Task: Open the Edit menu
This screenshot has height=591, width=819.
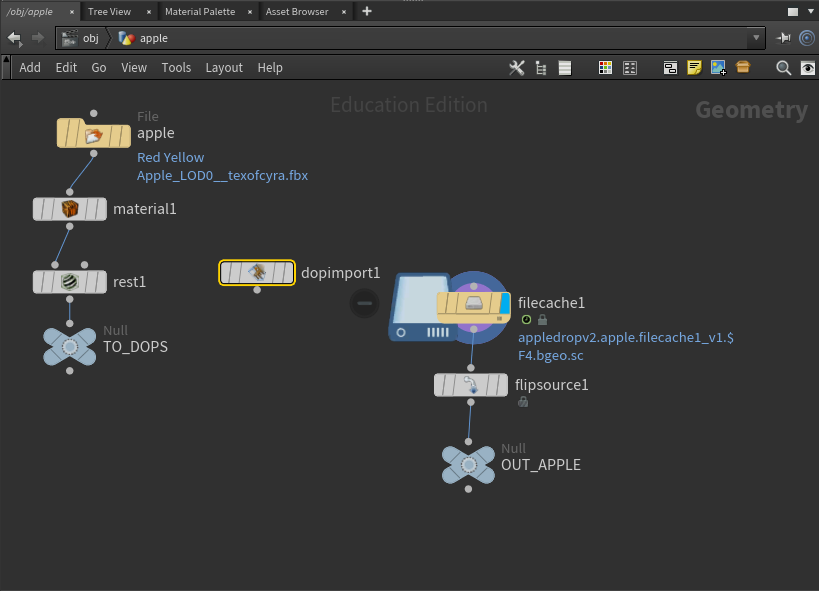Action: click(66, 67)
